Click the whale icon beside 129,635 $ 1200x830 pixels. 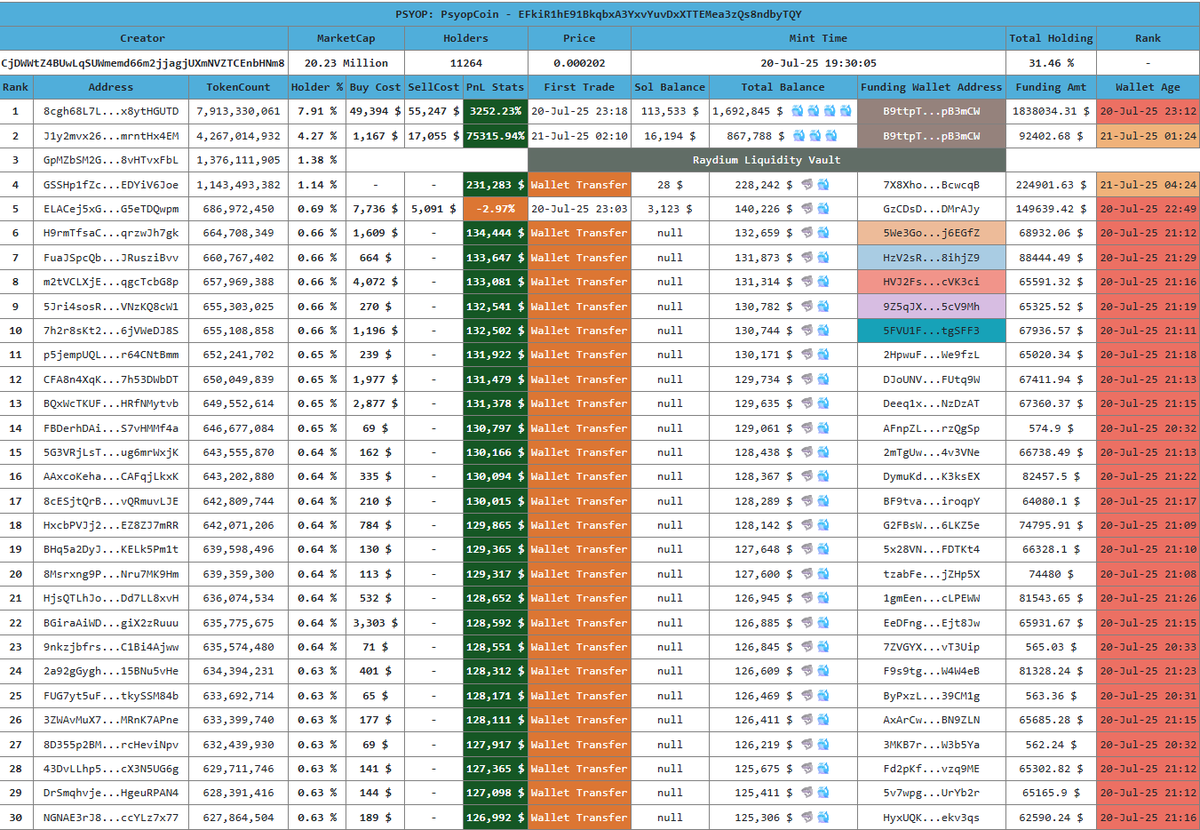[823, 404]
